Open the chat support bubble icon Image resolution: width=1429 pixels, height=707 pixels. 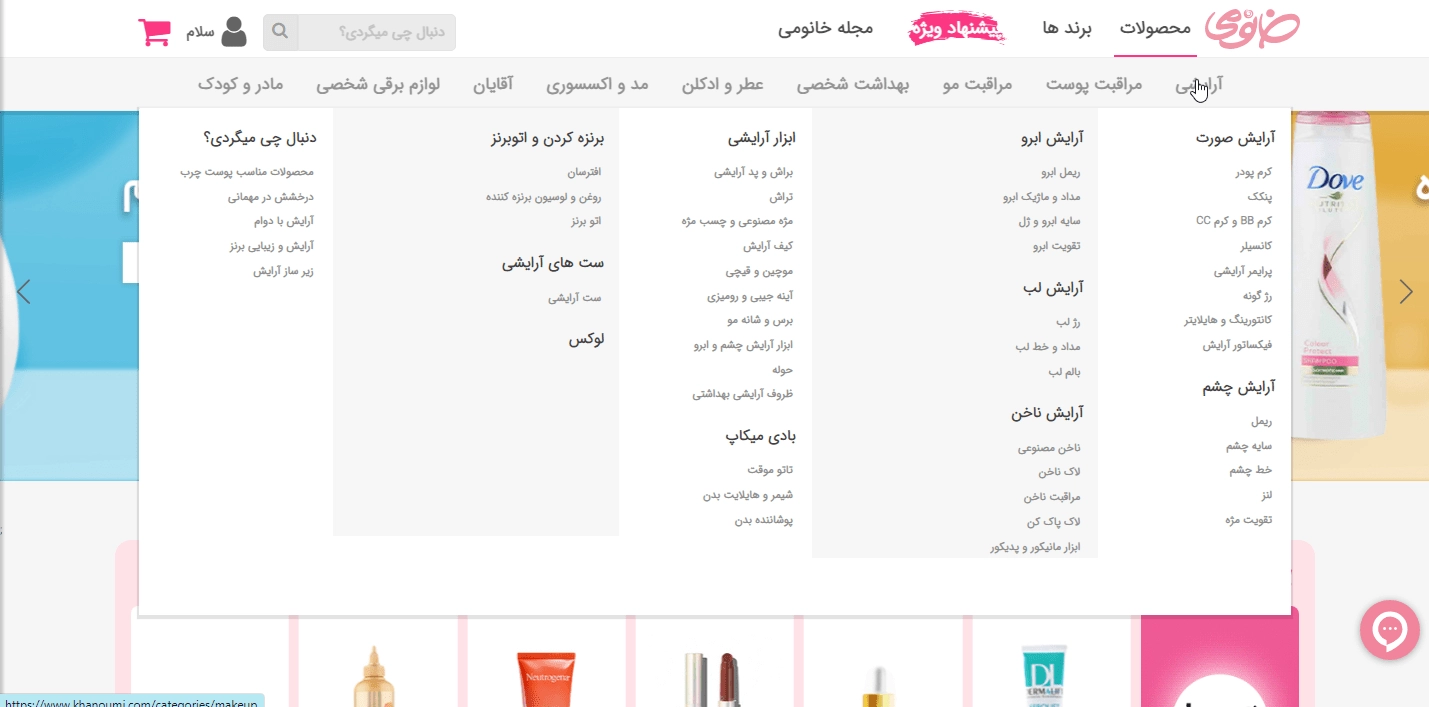coord(1389,630)
